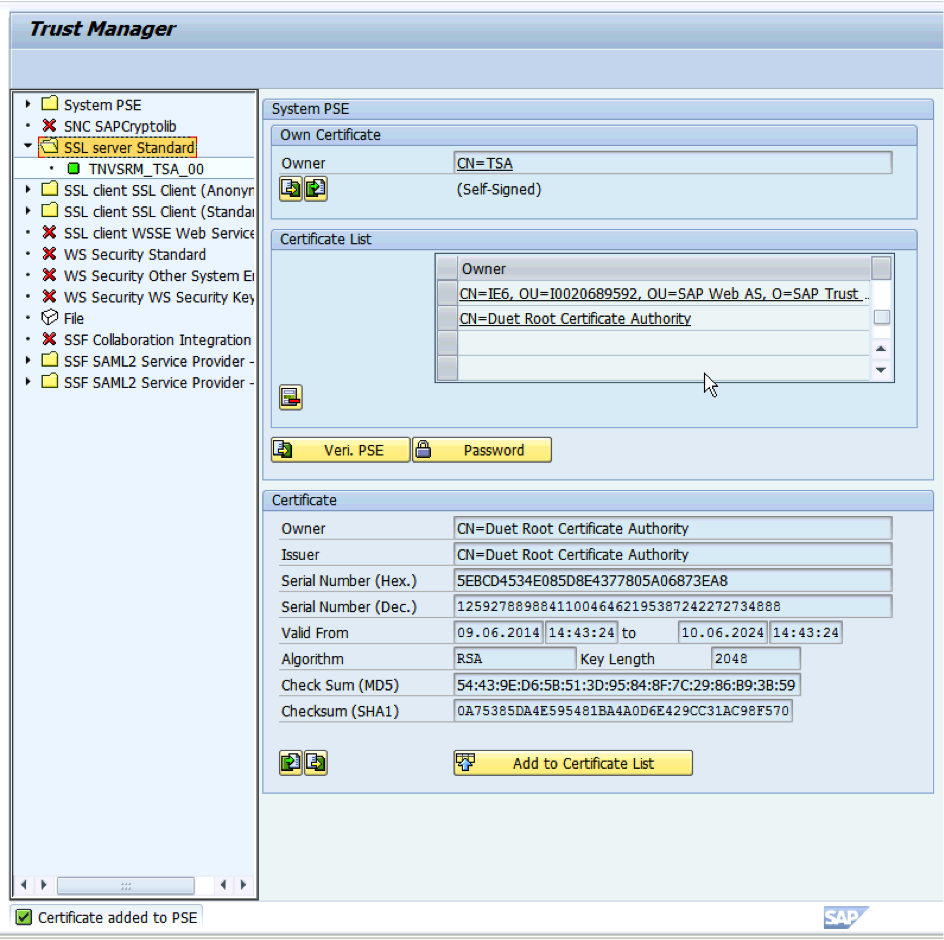Viewport: 944px width, 940px height.
Task: Expand second SSF SAML2 Service Provider node
Action: pyautogui.click(x=28, y=382)
